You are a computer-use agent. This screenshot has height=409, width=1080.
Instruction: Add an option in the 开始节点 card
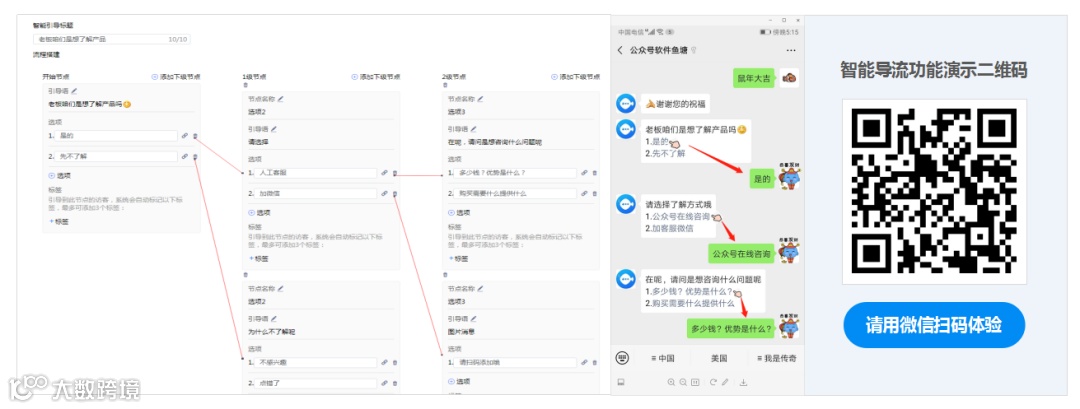coord(59,176)
